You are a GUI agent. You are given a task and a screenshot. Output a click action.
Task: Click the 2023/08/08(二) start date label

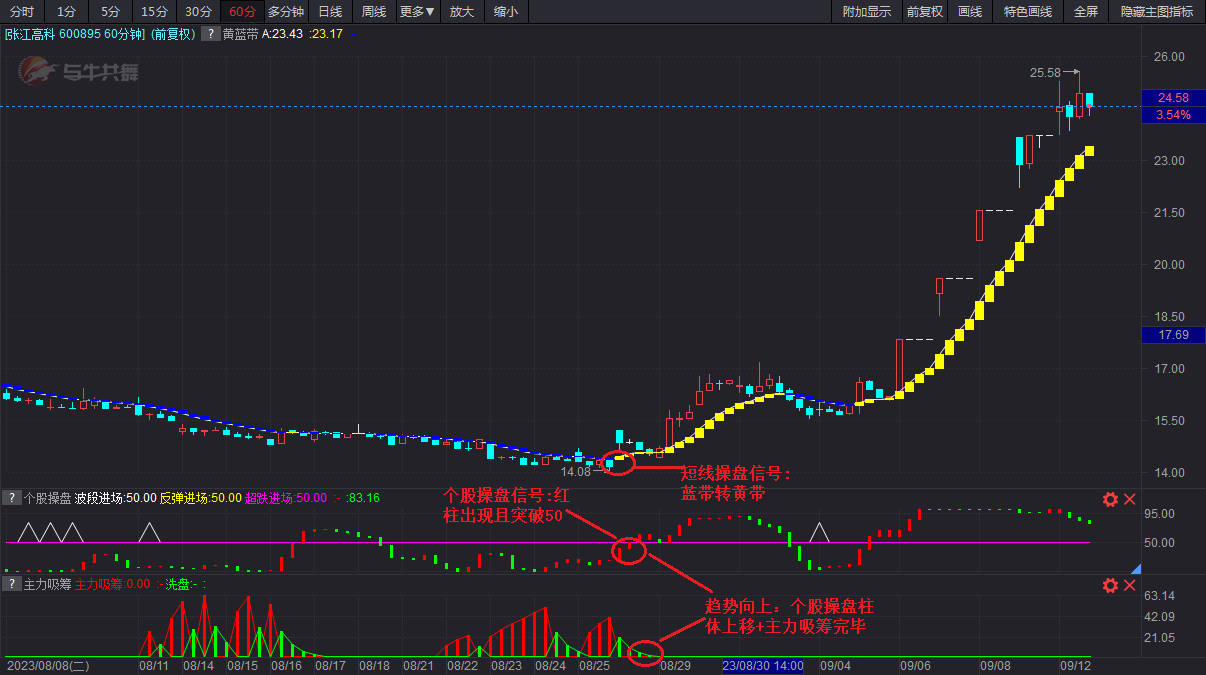47,665
